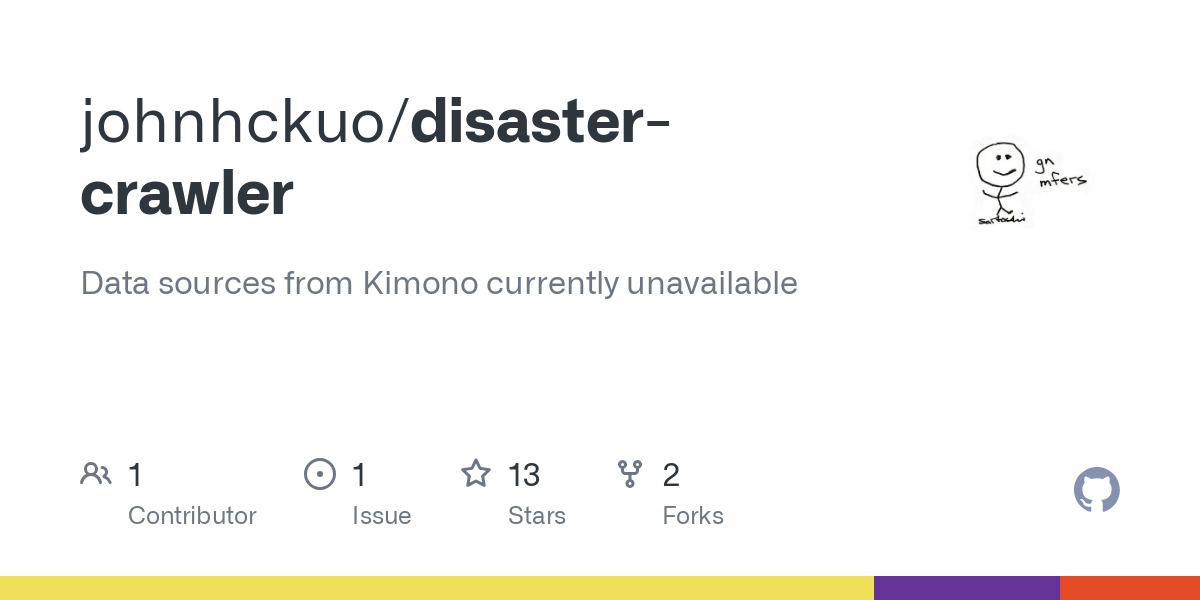The image size is (1200, 600).
Task: Click the star icon
Action: pos(475,474)
